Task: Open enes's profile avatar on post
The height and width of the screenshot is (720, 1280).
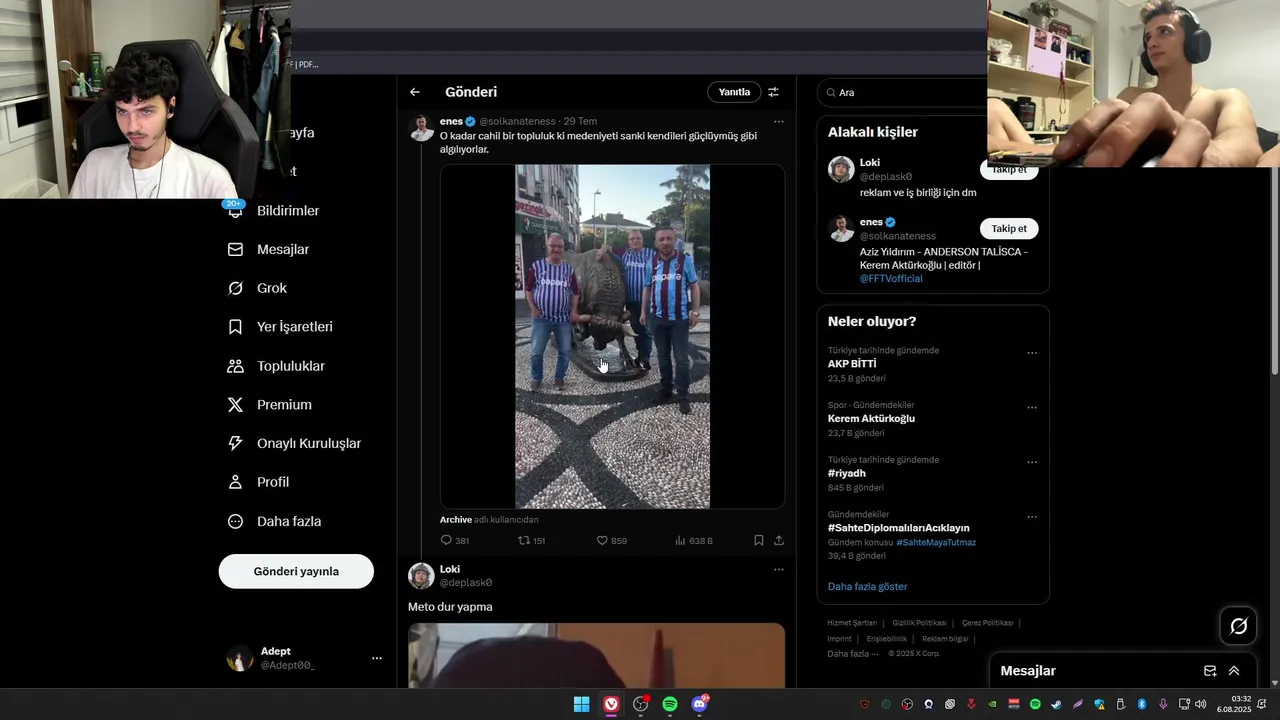Action: click(422, 128)
